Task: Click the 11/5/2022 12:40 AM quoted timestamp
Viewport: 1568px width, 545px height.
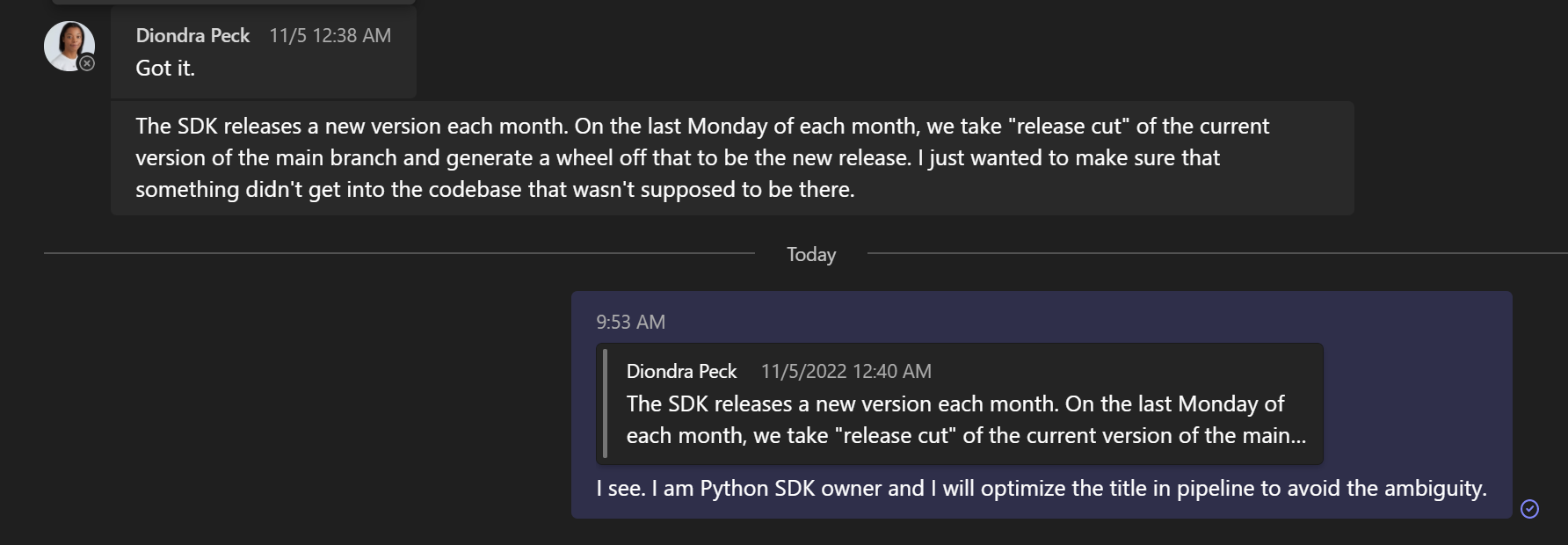Action: pos(846,371)
